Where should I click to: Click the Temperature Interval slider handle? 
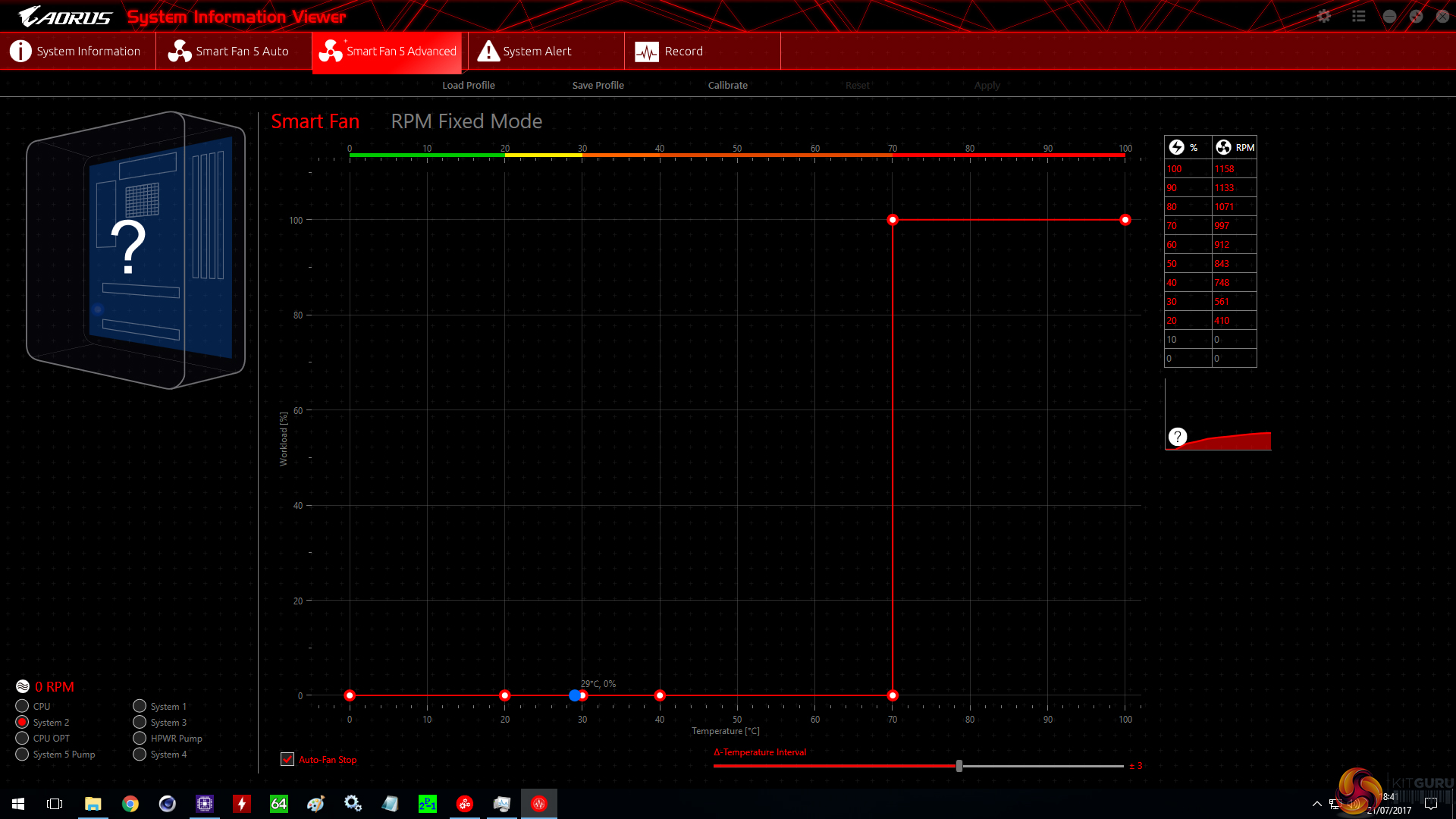pos(959,766)
